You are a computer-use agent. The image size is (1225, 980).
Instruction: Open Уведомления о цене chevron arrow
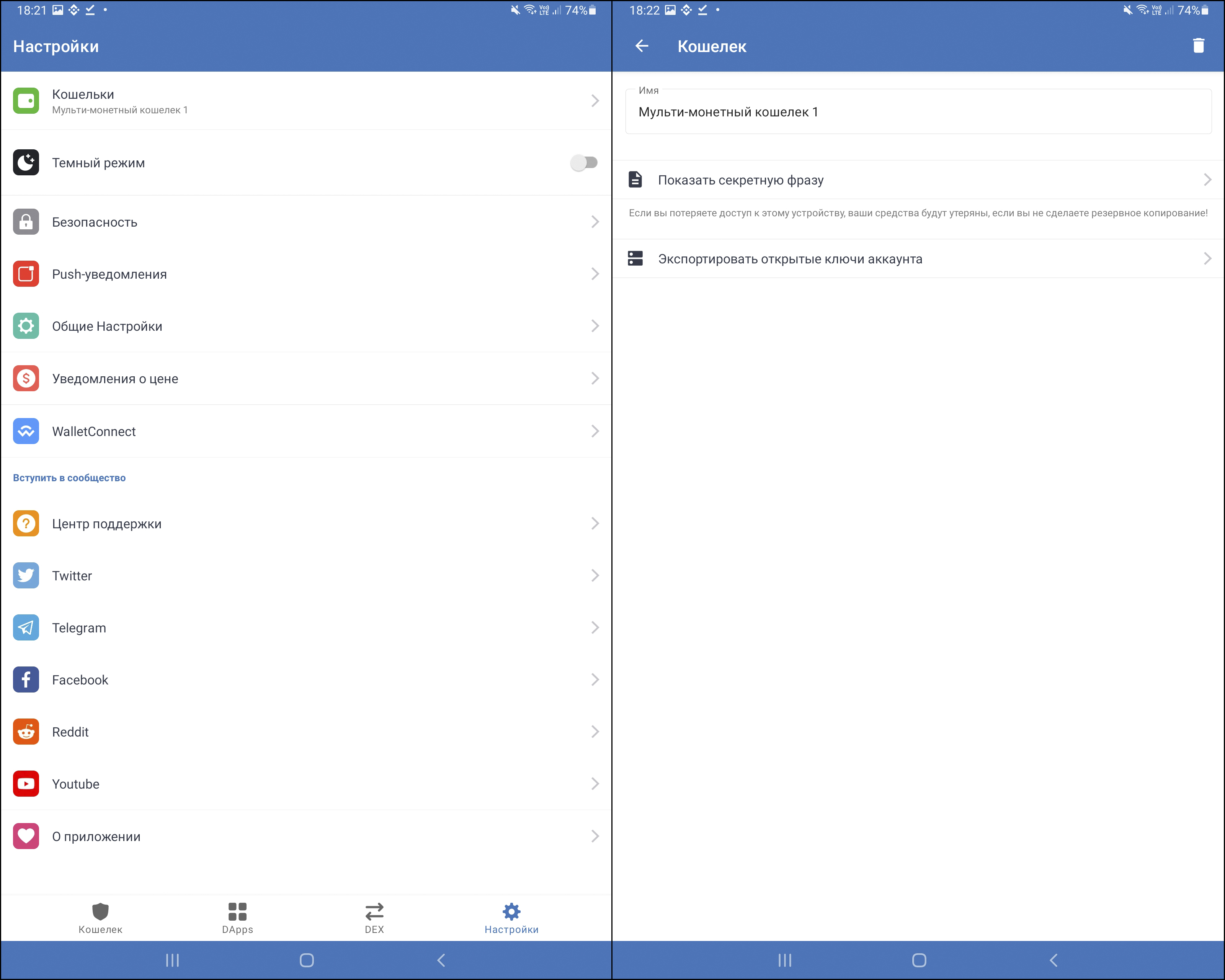pos(595,378)
